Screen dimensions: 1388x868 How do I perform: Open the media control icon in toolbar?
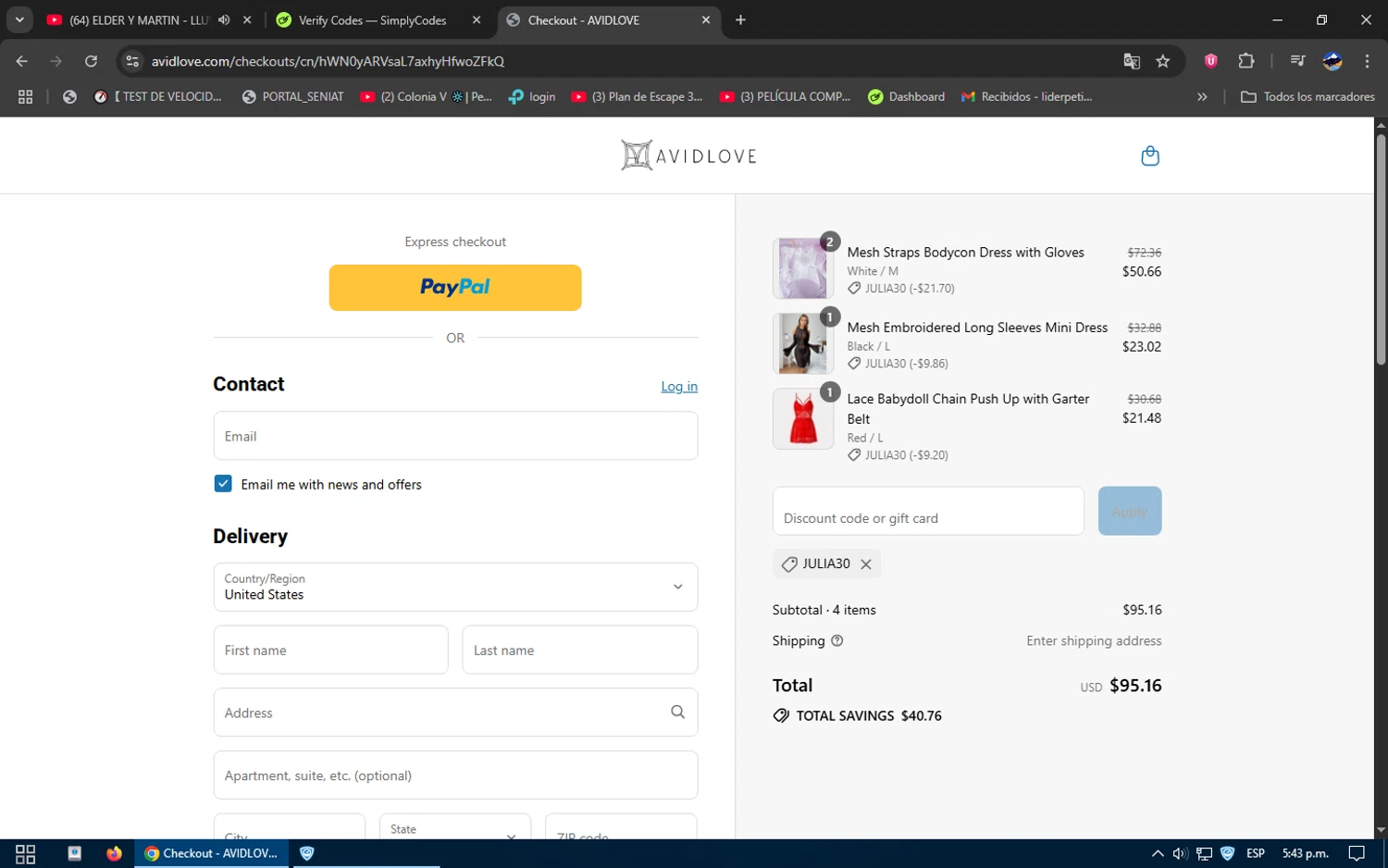[1297, 61]
